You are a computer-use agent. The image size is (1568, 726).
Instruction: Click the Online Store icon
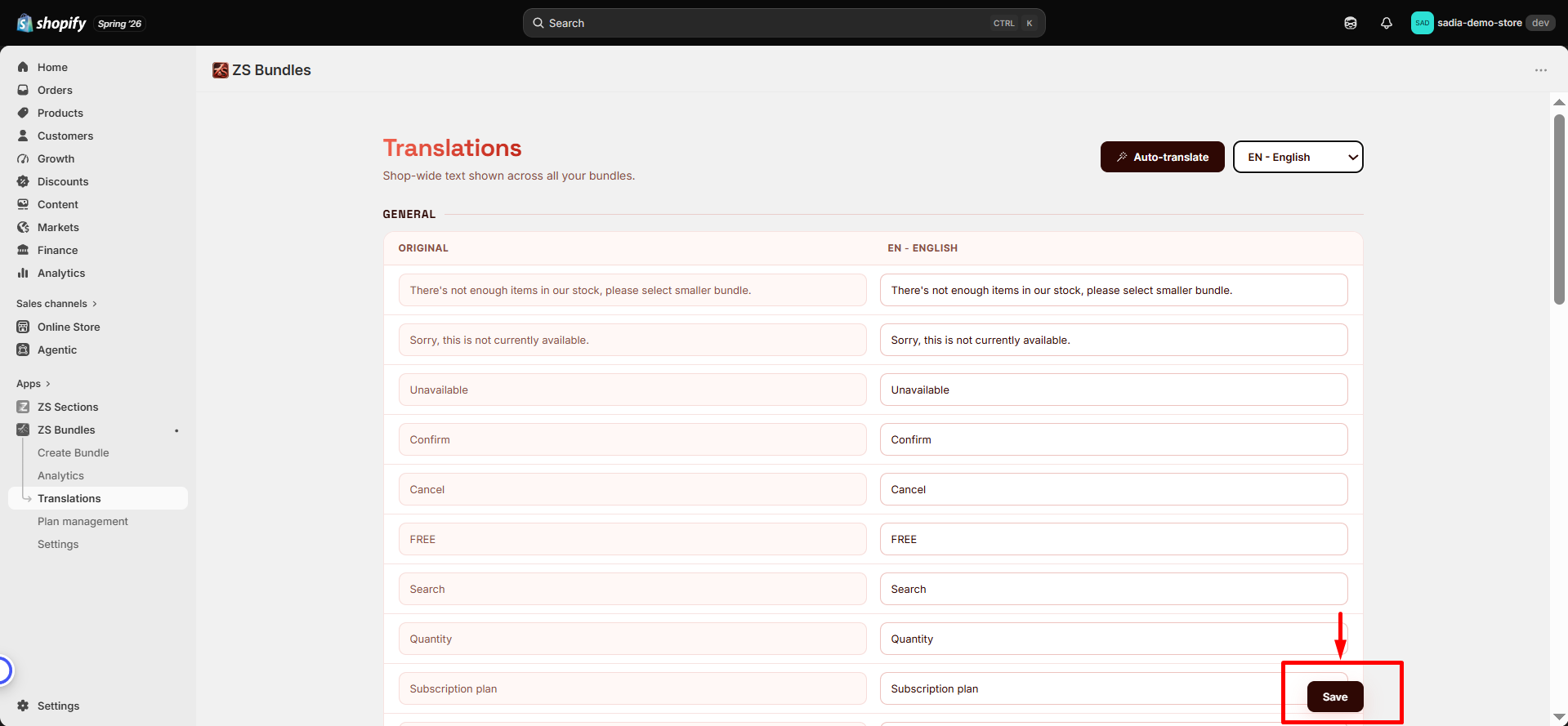click(x=23, y=327)
